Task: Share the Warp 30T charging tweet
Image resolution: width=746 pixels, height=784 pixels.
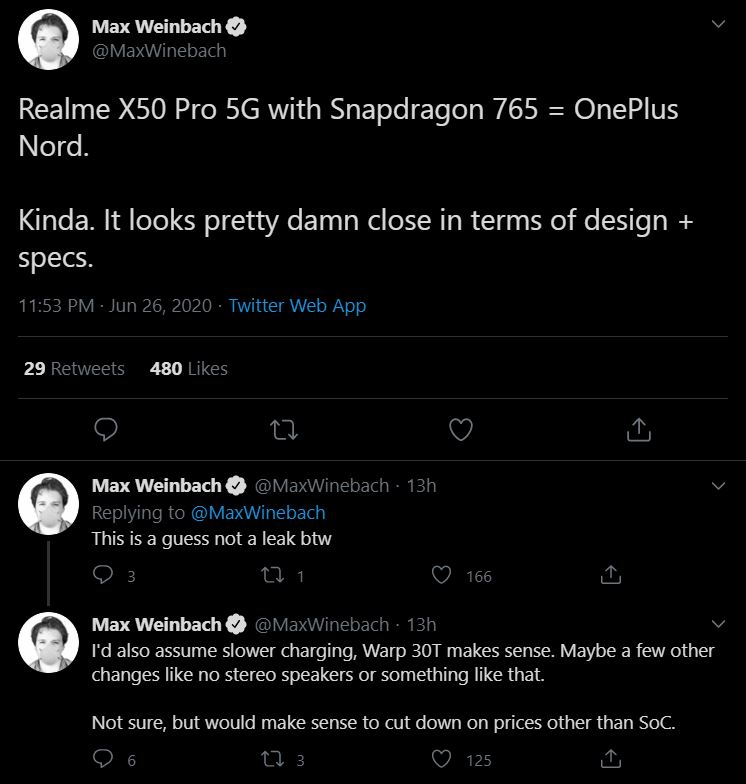Action: pos(611,759)
